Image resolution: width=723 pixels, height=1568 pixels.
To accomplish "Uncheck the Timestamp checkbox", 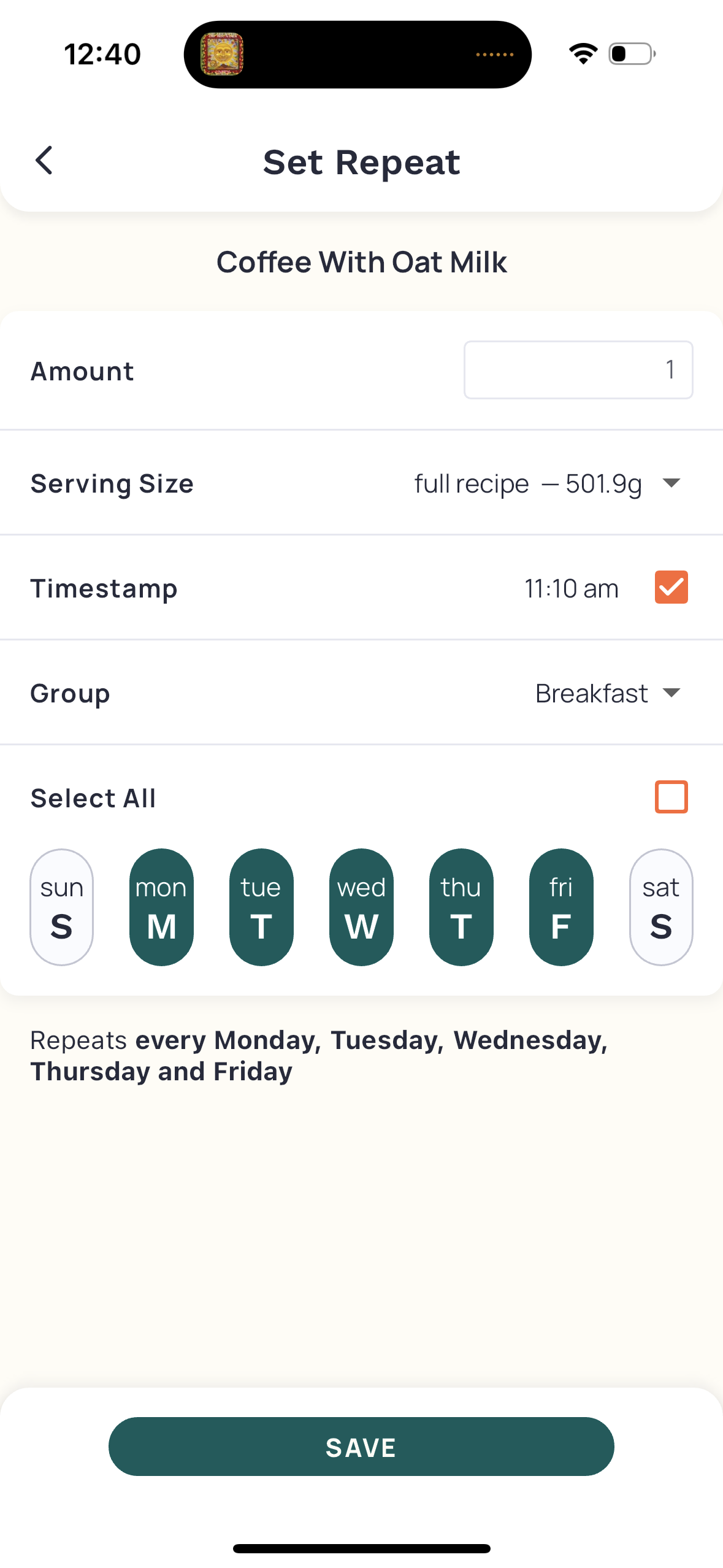I will [x=671, y=588].
